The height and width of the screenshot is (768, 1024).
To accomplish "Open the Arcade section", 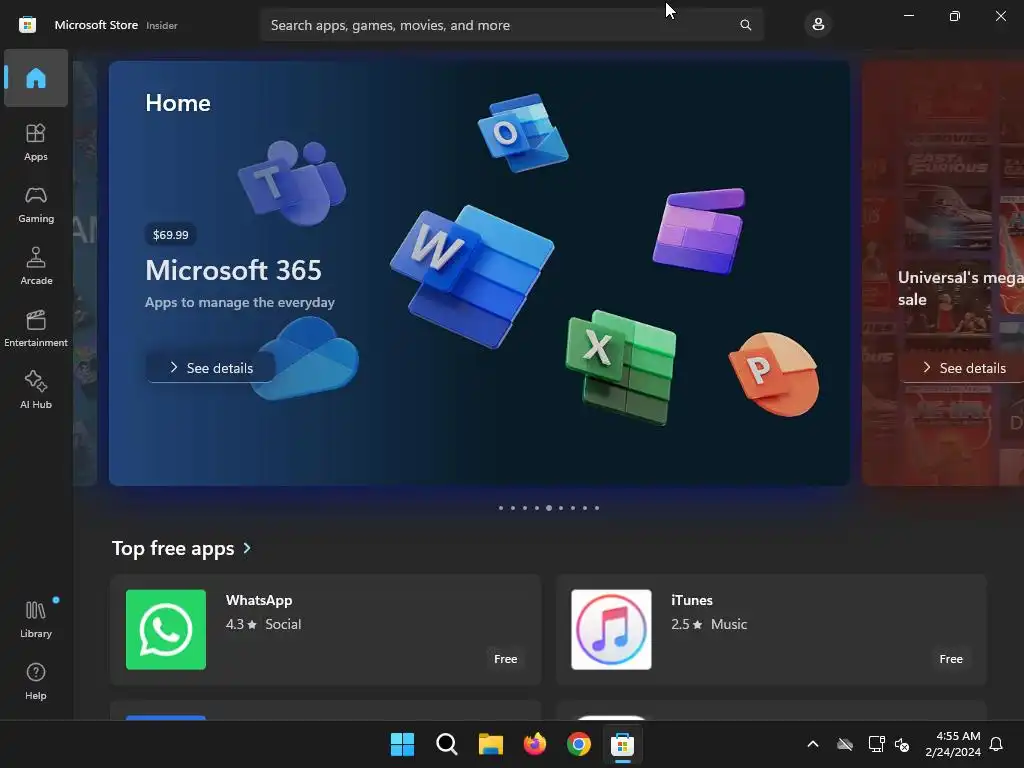I will click(36, 266).
